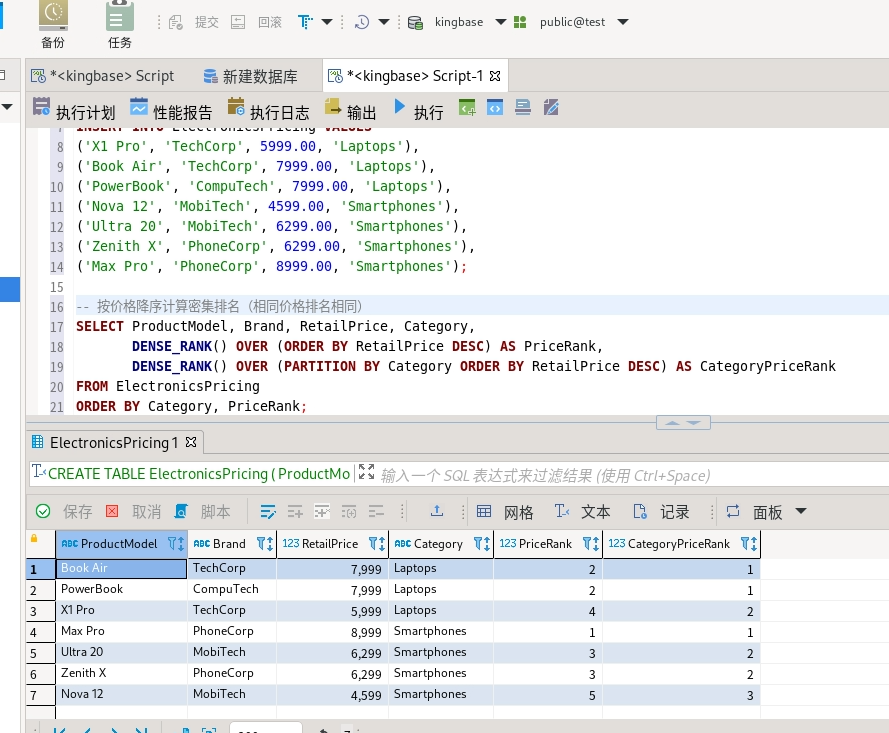Click the export results upload icon
The width and height of the screenshot is (889, 733).
click(437, 511)
